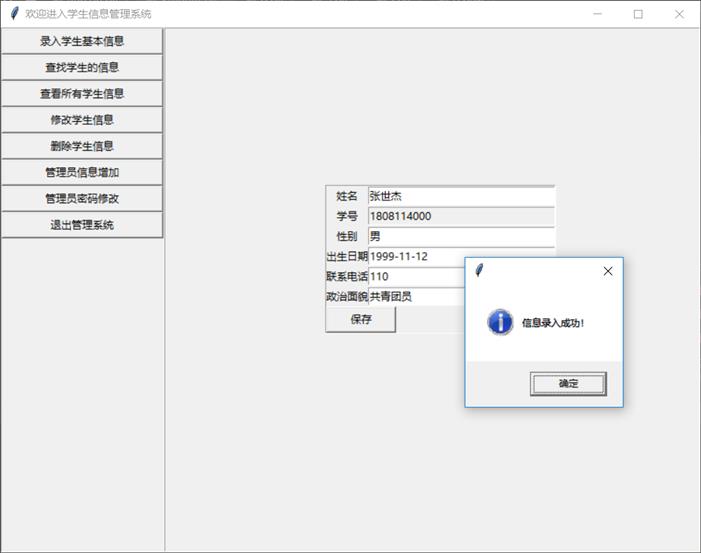Open 录入学生基本信息 from the sidebar

coord(82,41)
